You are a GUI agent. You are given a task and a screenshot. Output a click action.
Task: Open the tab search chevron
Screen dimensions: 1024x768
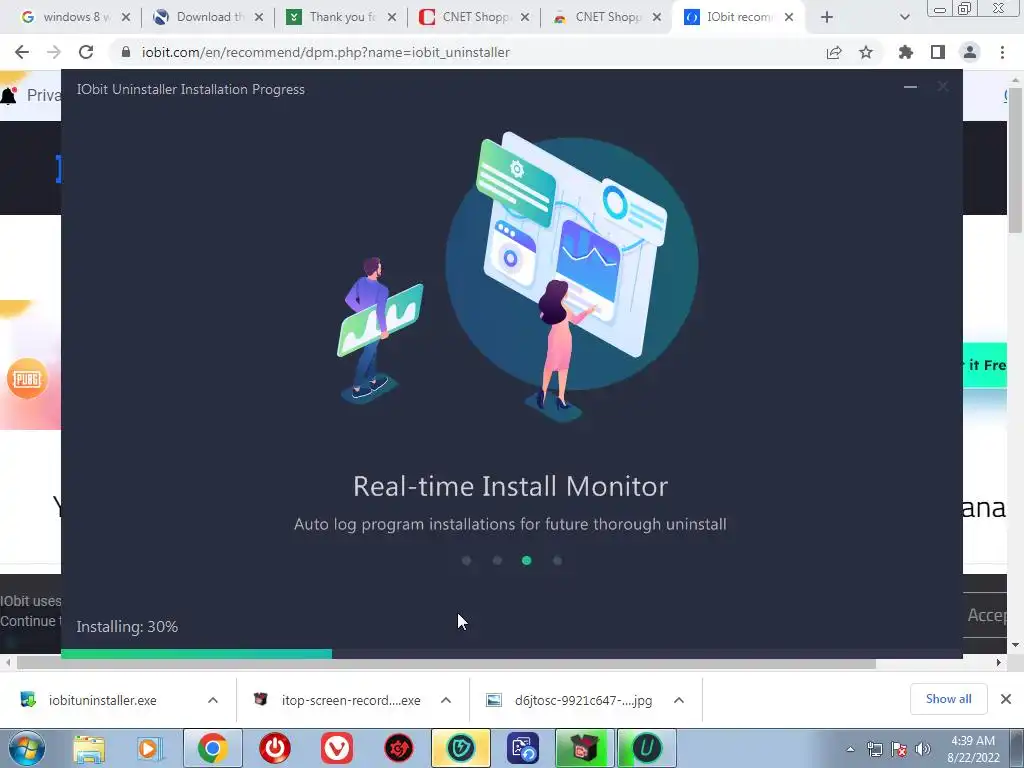pos(904,17)
